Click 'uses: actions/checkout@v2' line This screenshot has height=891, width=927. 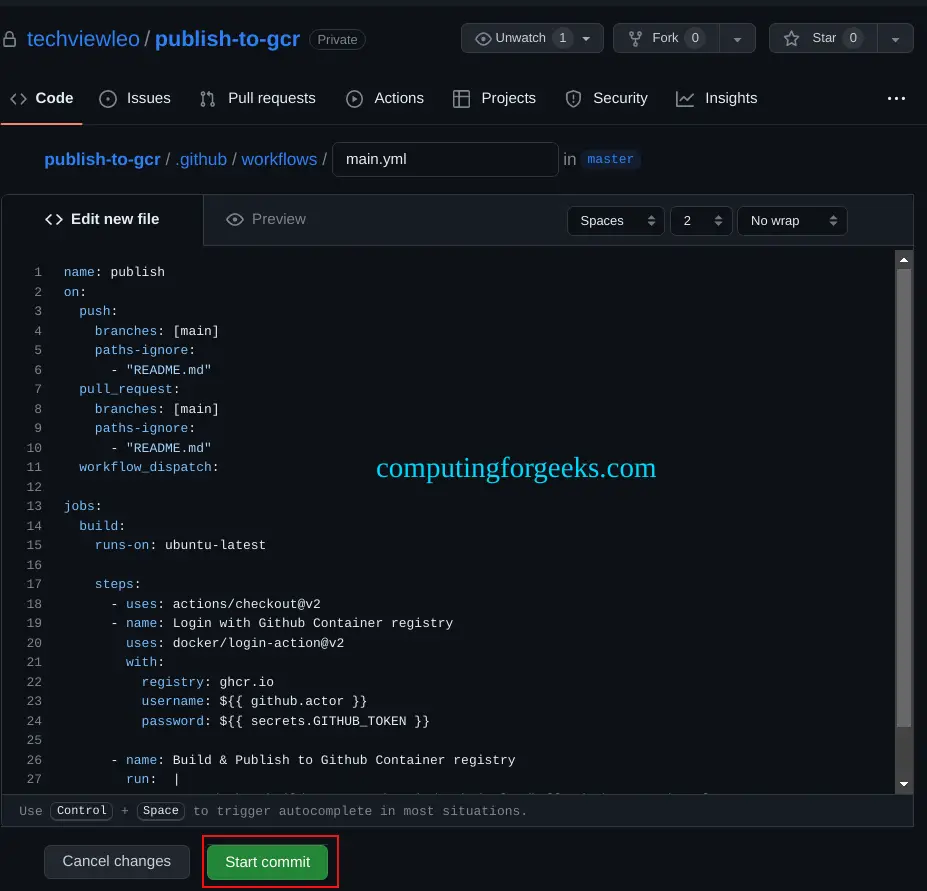tap(223, 604)
